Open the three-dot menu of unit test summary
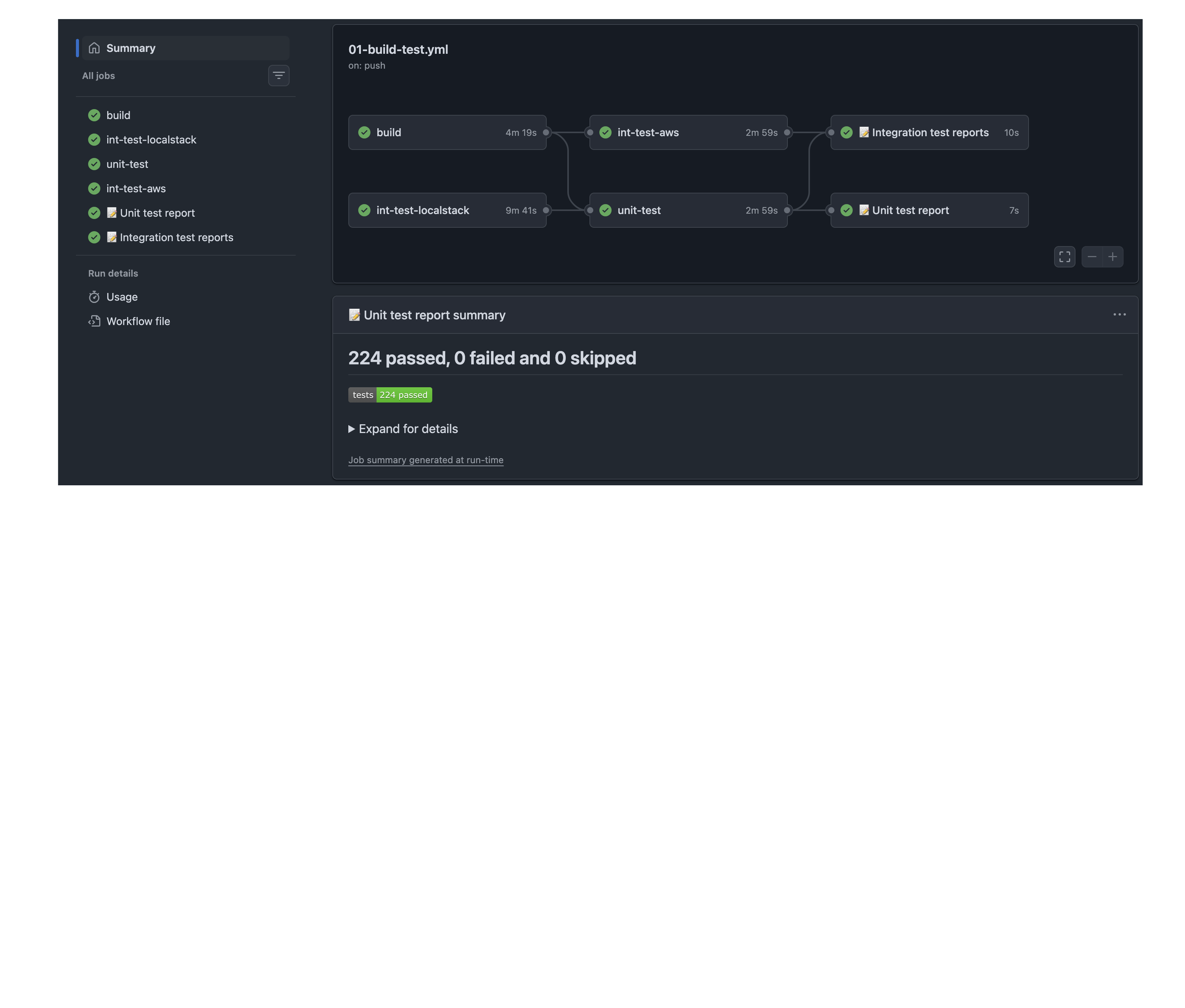 tap(1119, 315)
